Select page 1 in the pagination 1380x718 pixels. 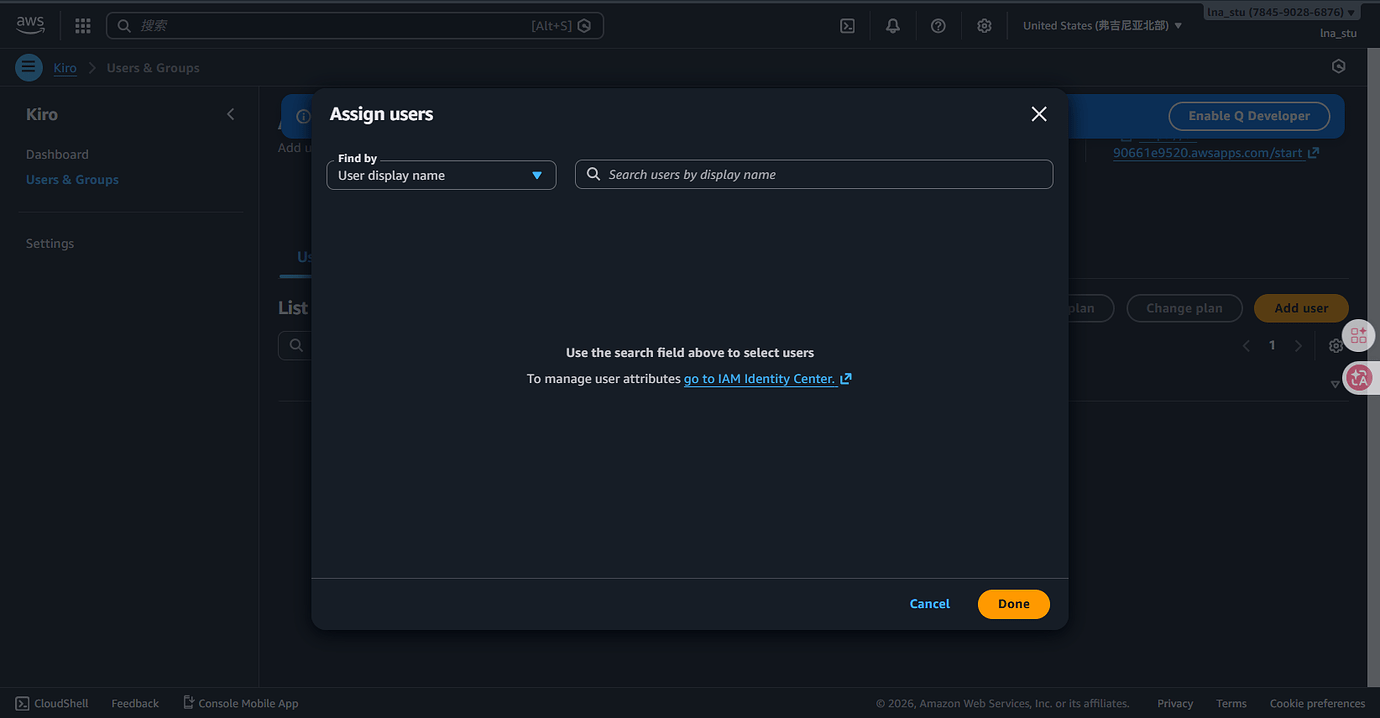(x=1272, y=346)
